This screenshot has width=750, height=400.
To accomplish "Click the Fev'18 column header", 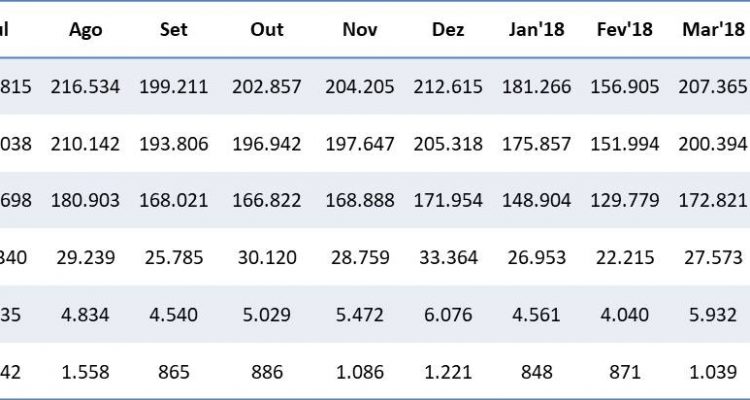I will click(623, 29).
